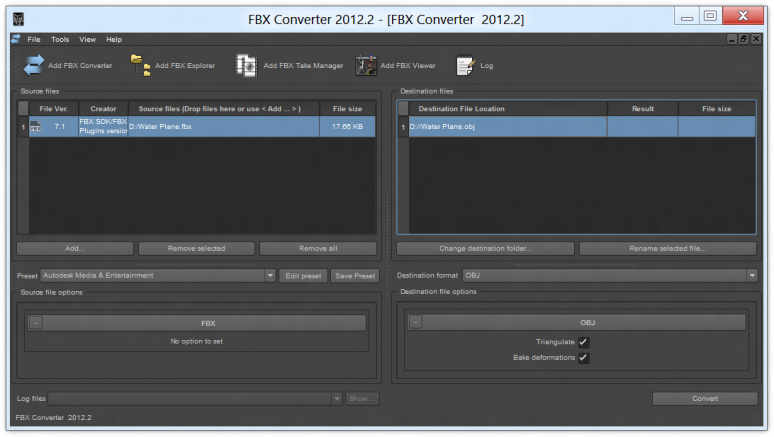Open the File menu
774x437 pixels.
34,40
